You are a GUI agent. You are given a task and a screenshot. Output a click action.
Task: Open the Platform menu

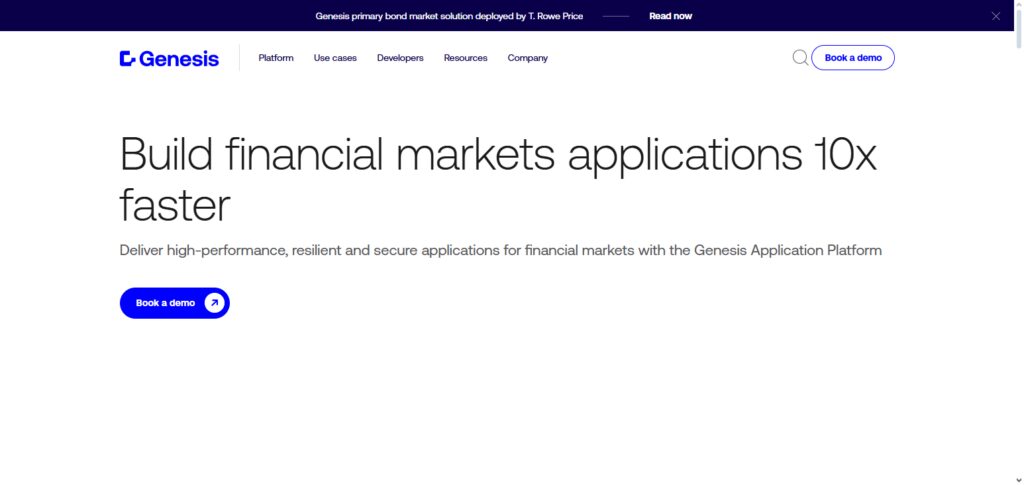pos(276,58)
